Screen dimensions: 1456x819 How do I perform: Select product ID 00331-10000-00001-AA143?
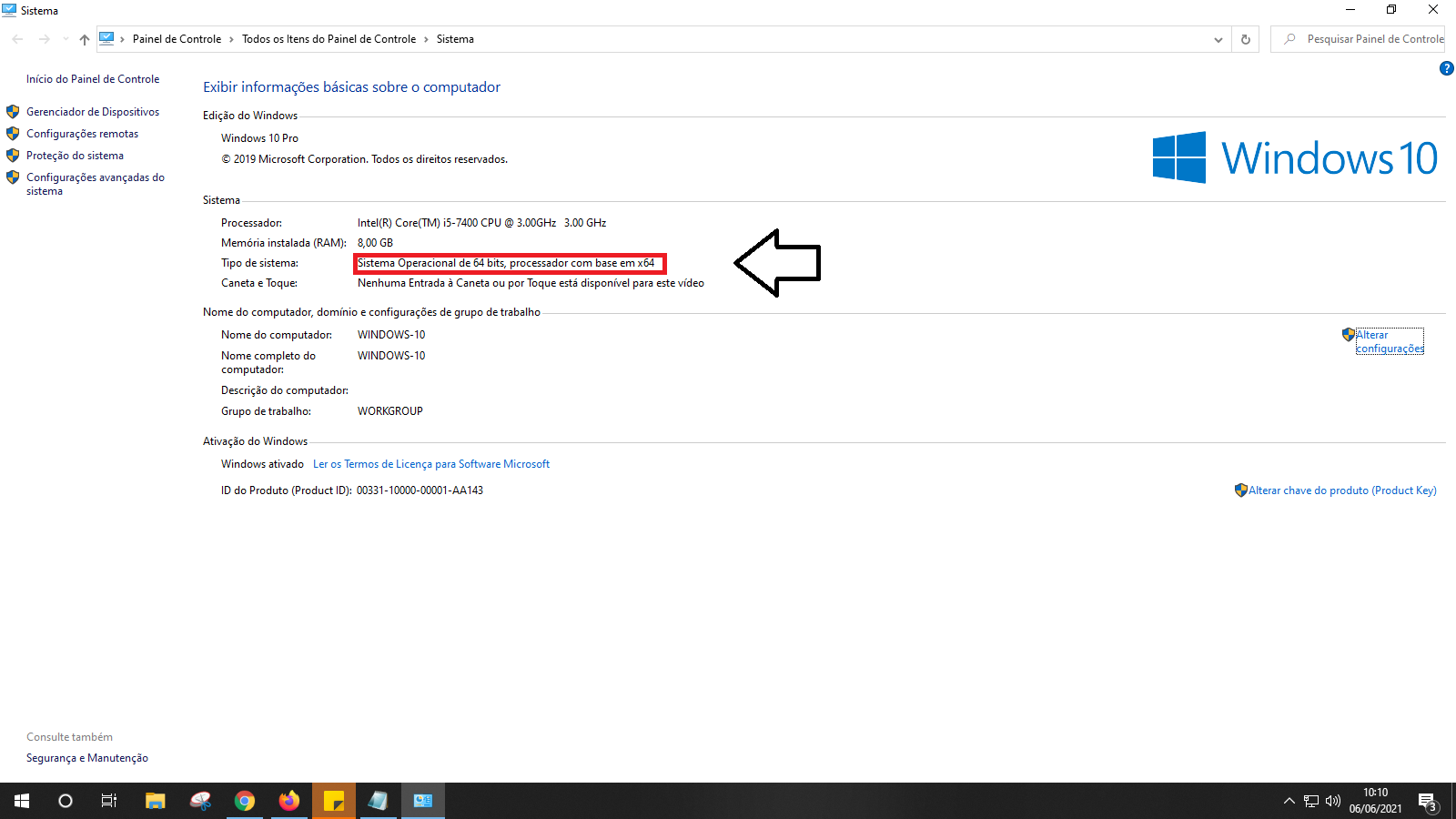point(420,490)
